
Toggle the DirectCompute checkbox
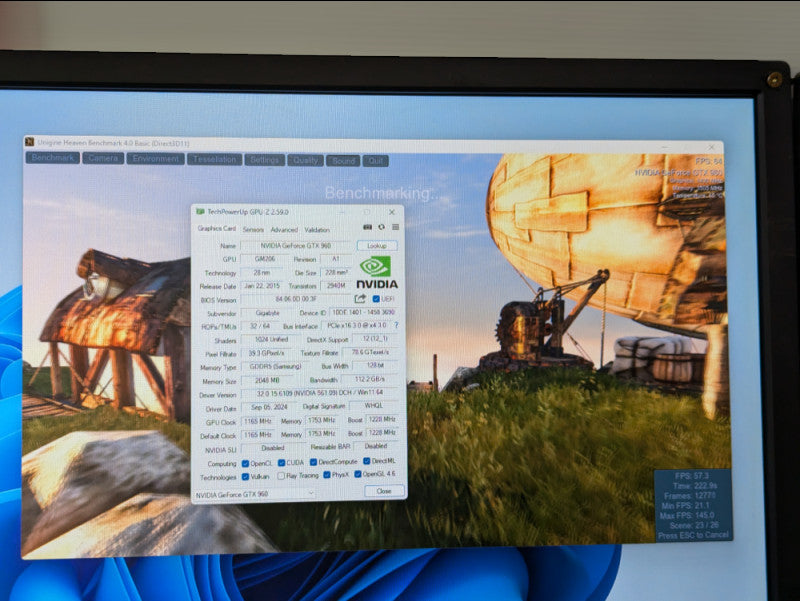[313, 462]
